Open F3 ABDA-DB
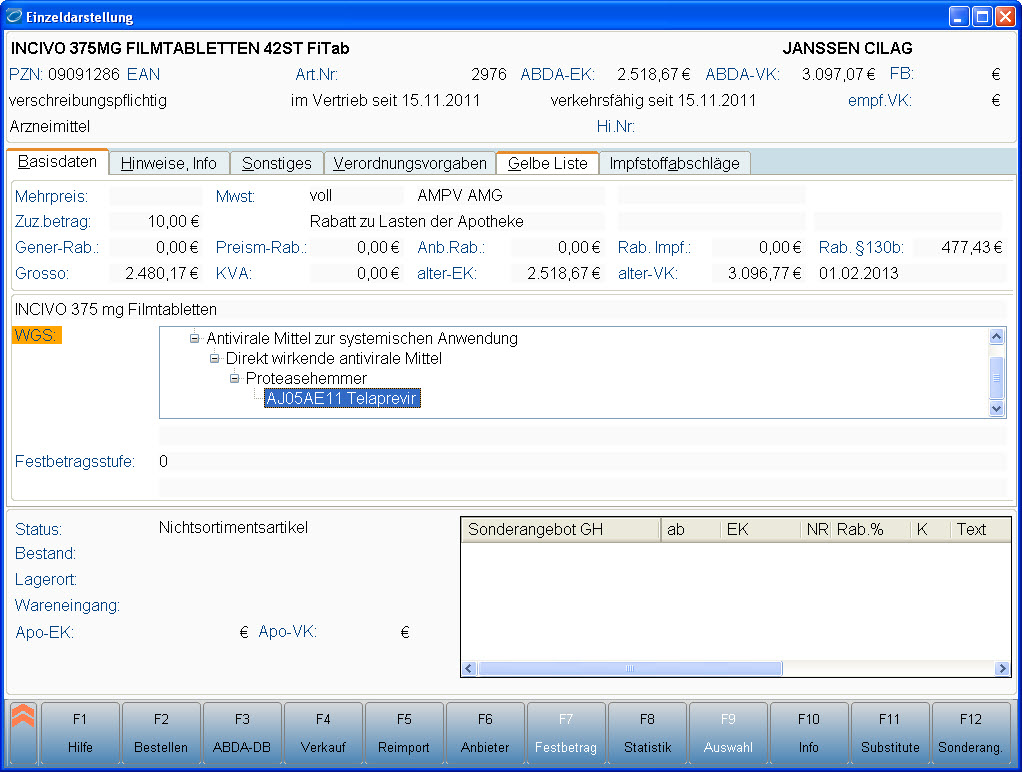This screenshot has height=772, width=1022. [242, 733]
